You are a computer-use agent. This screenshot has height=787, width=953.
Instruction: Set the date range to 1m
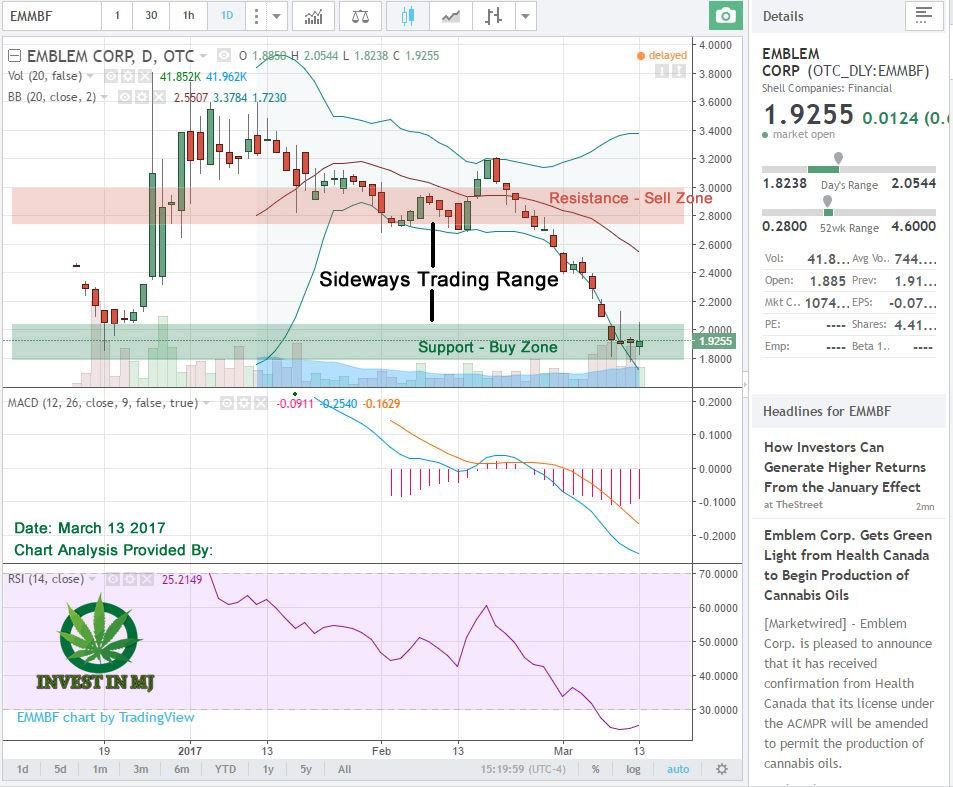coord(100,769)
